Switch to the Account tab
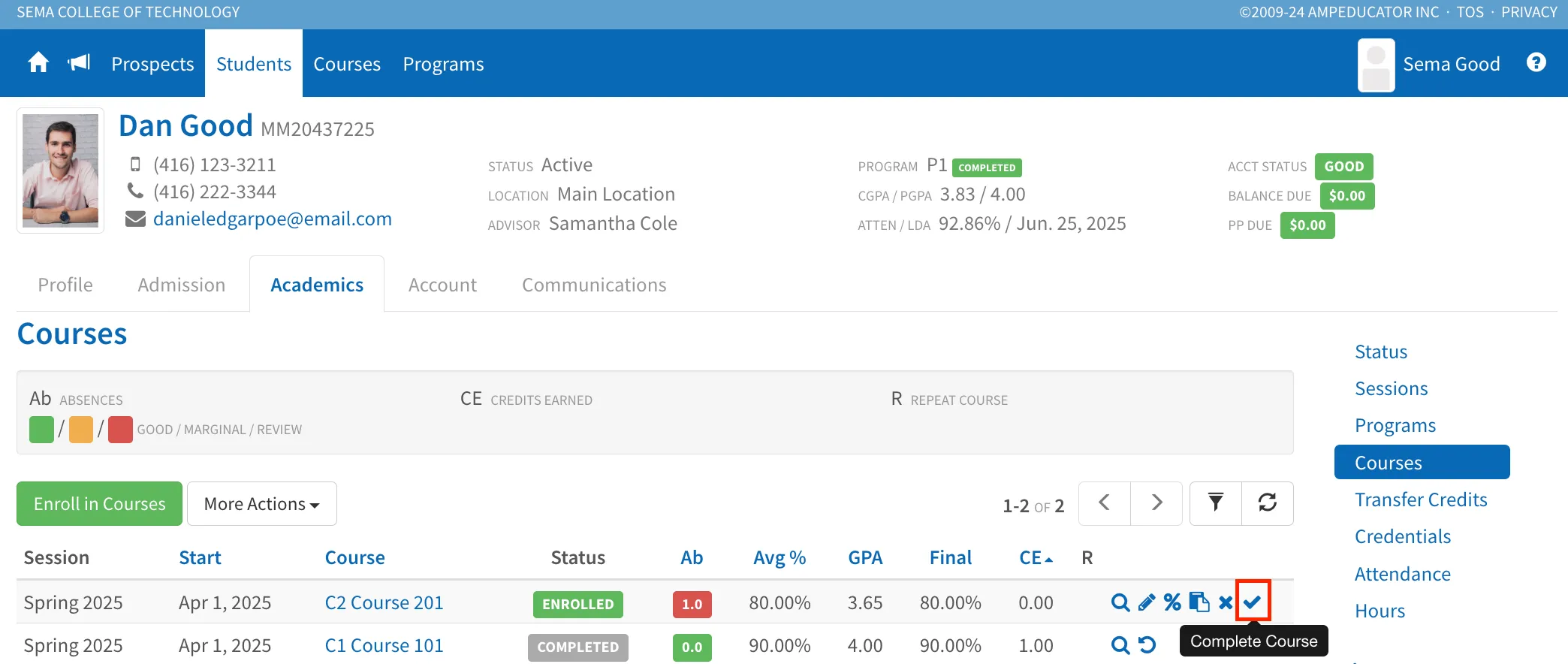Screen dimensions: 1568x664 coord(442,285)
